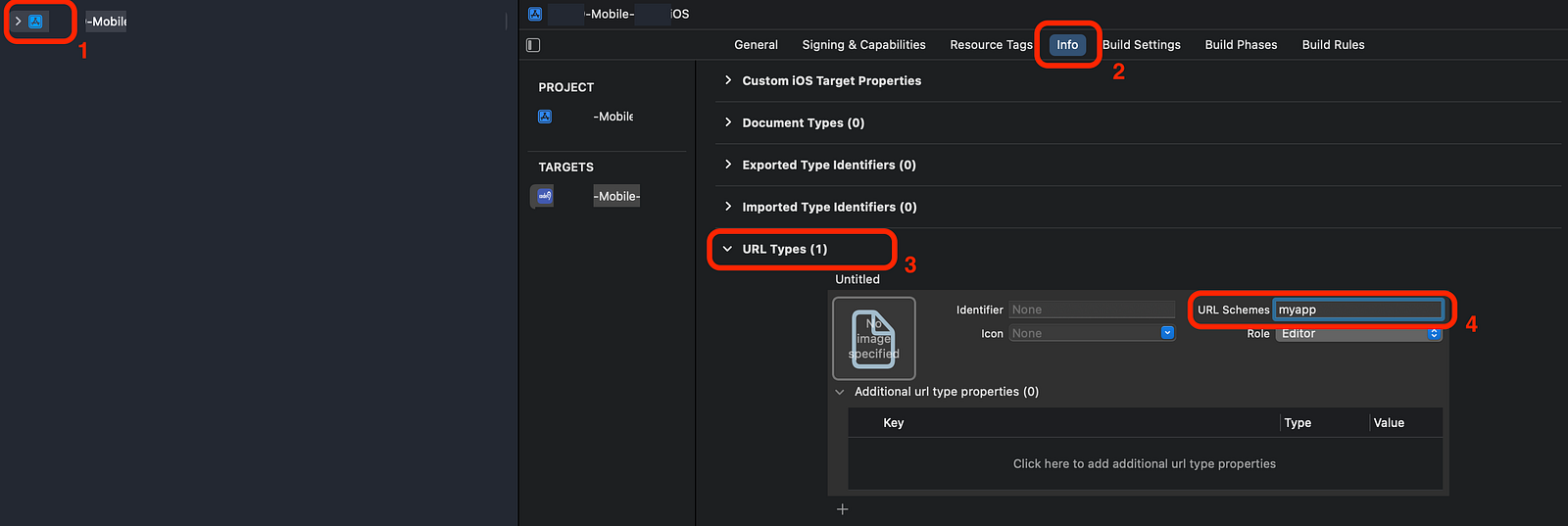Click the URL Schemes field containing myapp
Image resolution: width=1568 pixels, height=526 pixels.
pos(1357,310)
